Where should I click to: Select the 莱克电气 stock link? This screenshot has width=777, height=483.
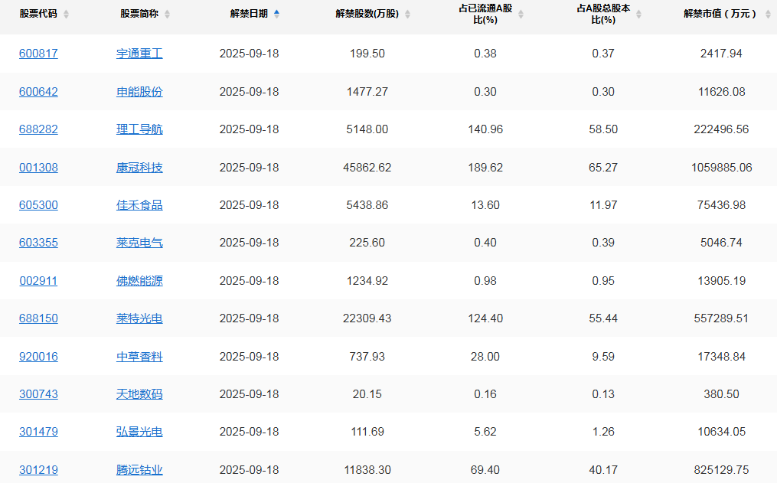[139, 243]
